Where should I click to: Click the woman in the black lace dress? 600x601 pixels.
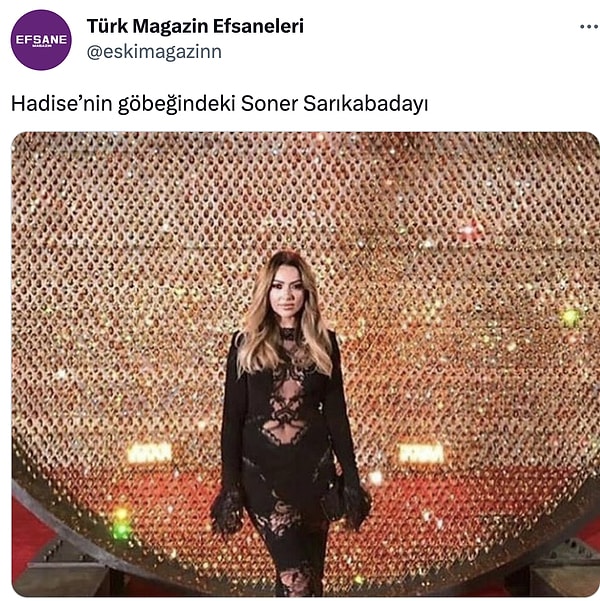pos(289,422)
